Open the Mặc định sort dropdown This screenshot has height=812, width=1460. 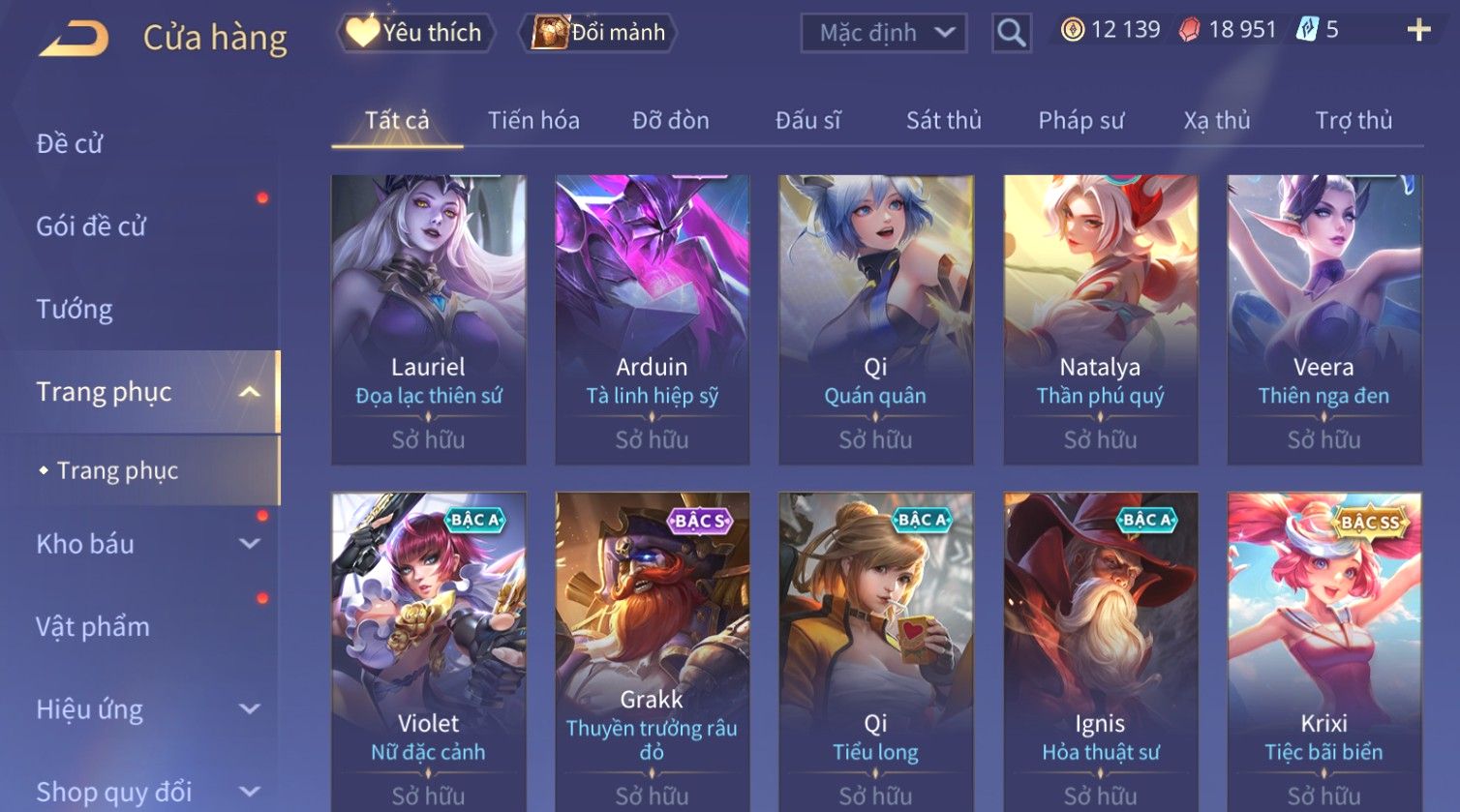pyautogui.click(x=883, y=33)
